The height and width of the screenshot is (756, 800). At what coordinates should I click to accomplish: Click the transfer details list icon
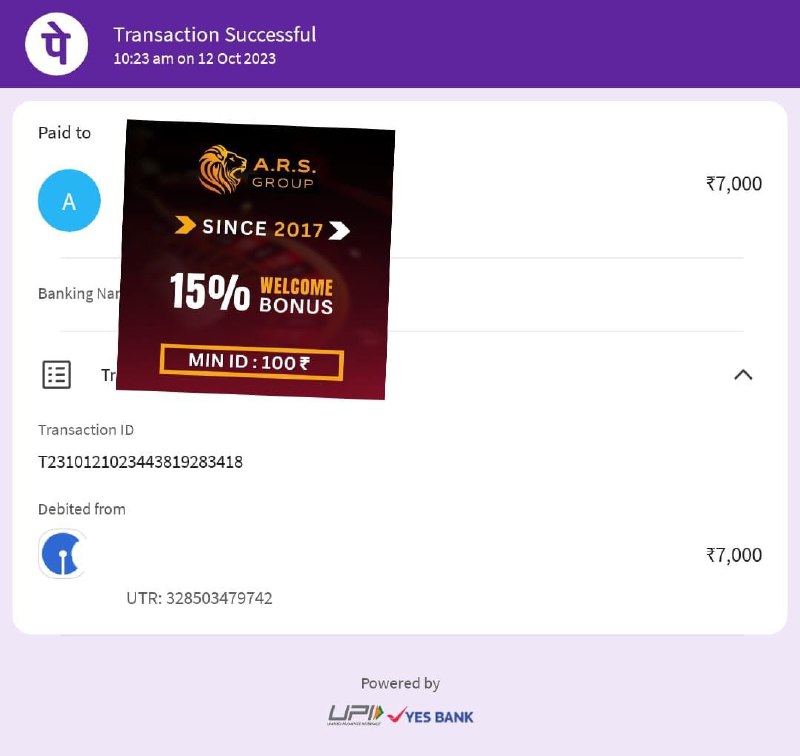pyautogui.click(x=57, y=375)
